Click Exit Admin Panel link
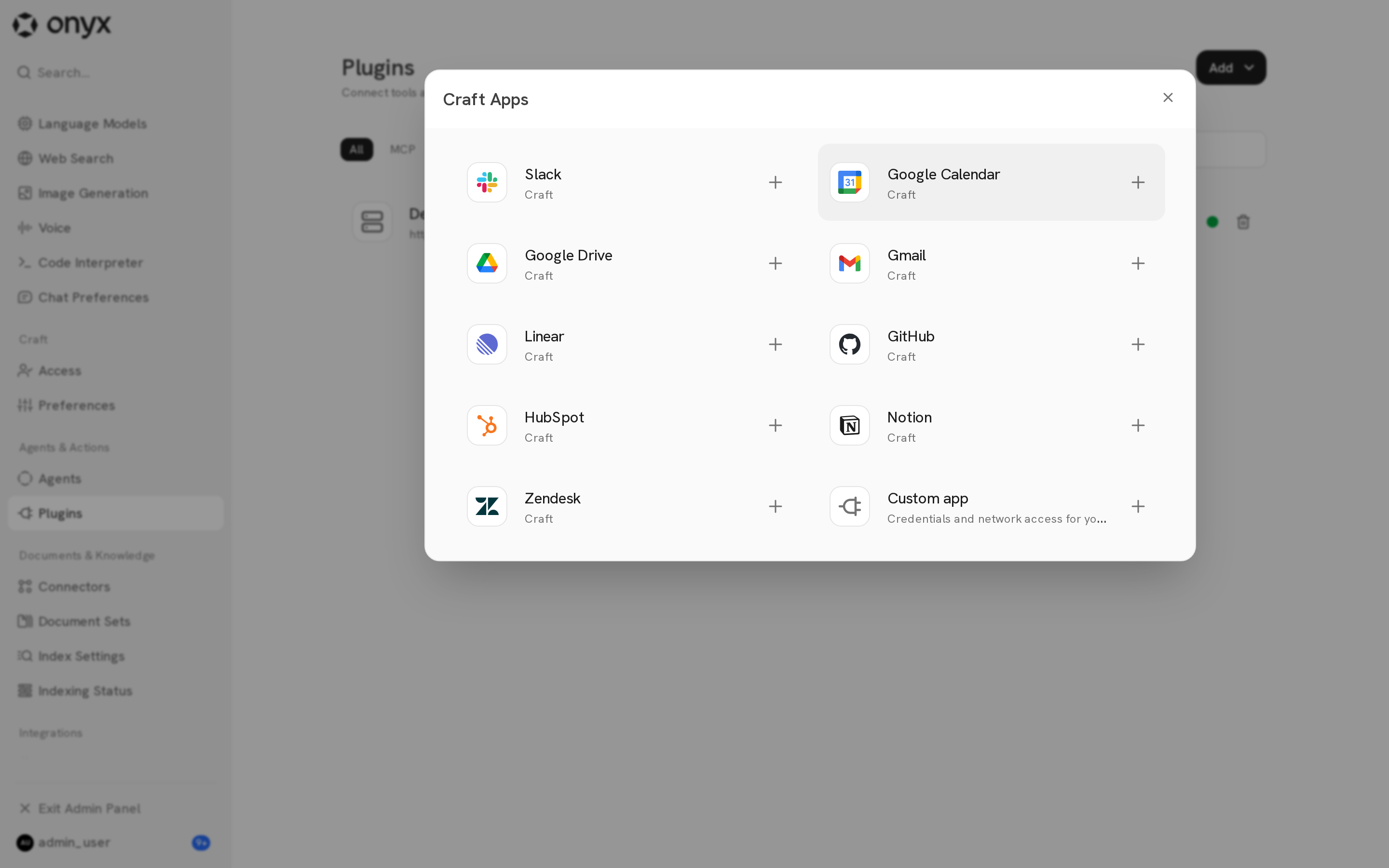Image resolution: width=1389 pixels, height=868 pixels. coord(115,808)
